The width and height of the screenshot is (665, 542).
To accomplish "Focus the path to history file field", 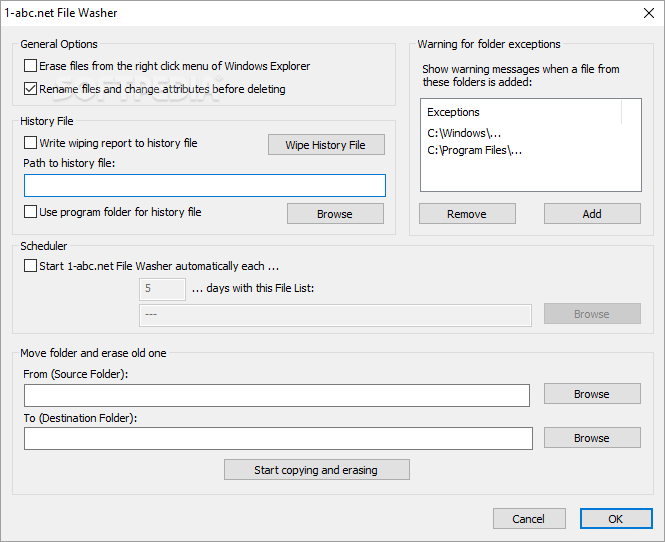I will pyautogui.click(x=205, y=185).
